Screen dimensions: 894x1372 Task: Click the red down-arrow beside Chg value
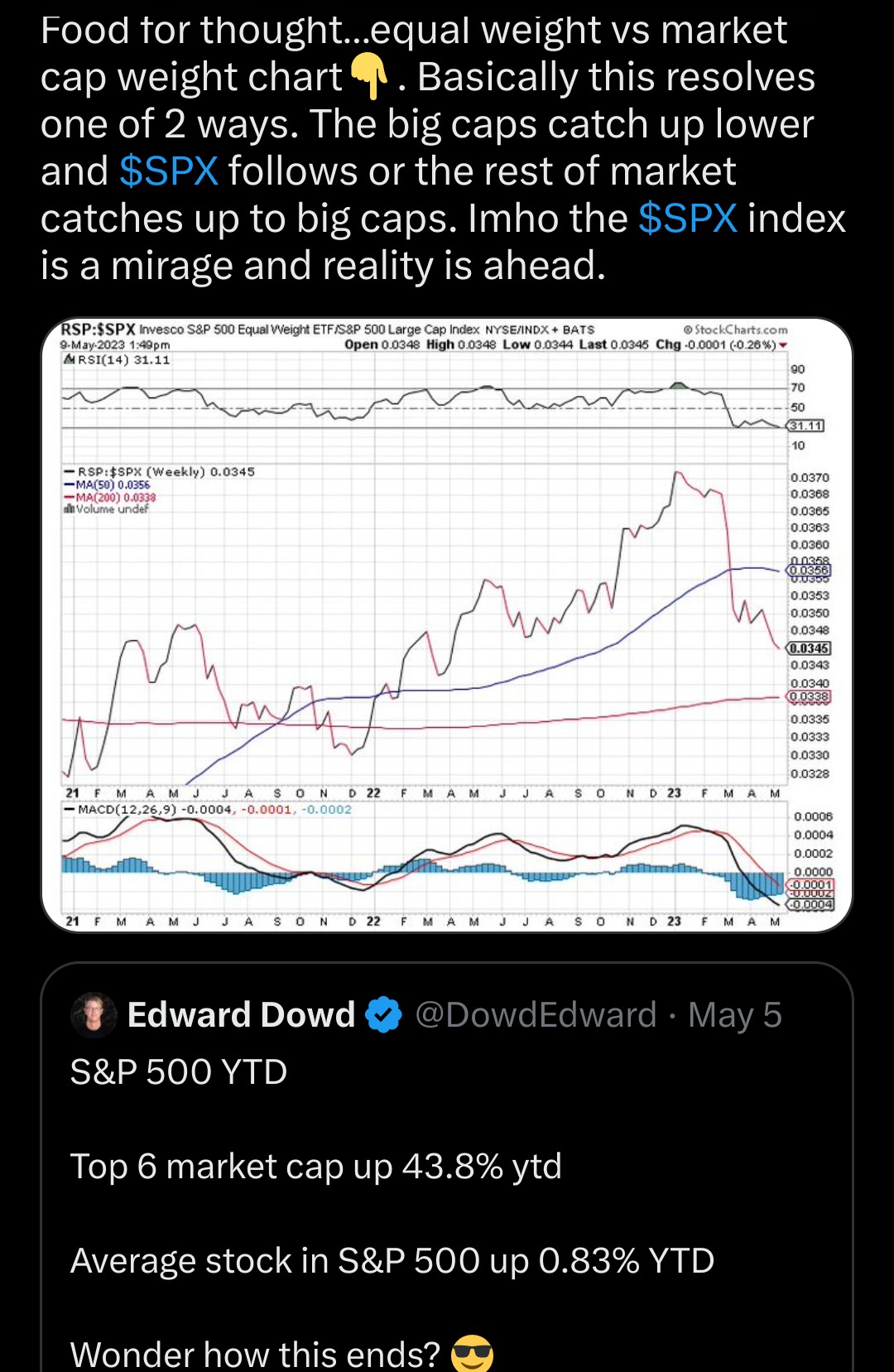pyautogui.click(x=783, y=345)
